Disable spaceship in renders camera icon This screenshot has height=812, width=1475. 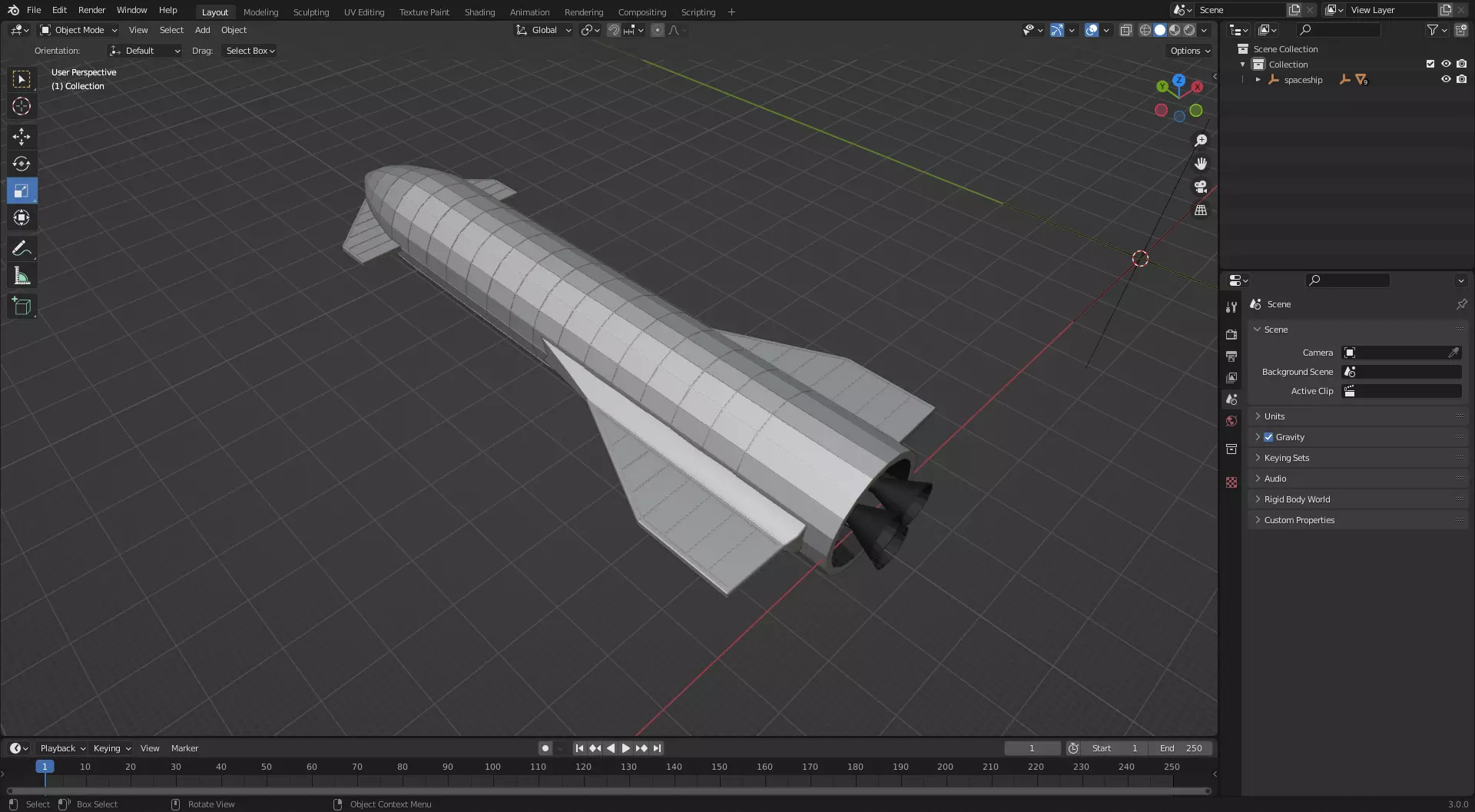(x=1461, y=79)
